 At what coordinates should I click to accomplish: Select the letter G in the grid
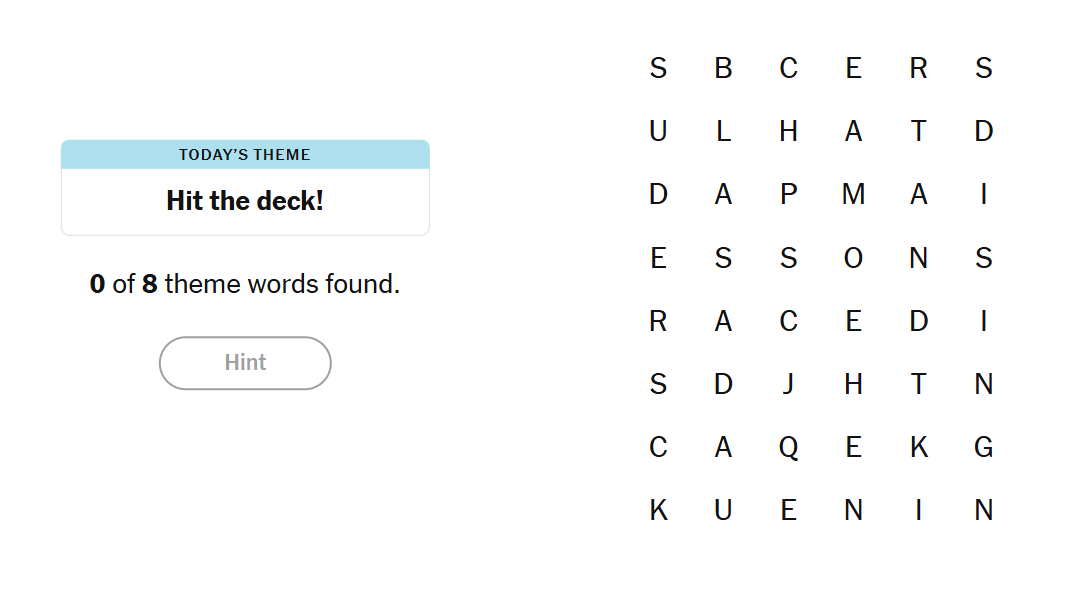click(983, 448)
